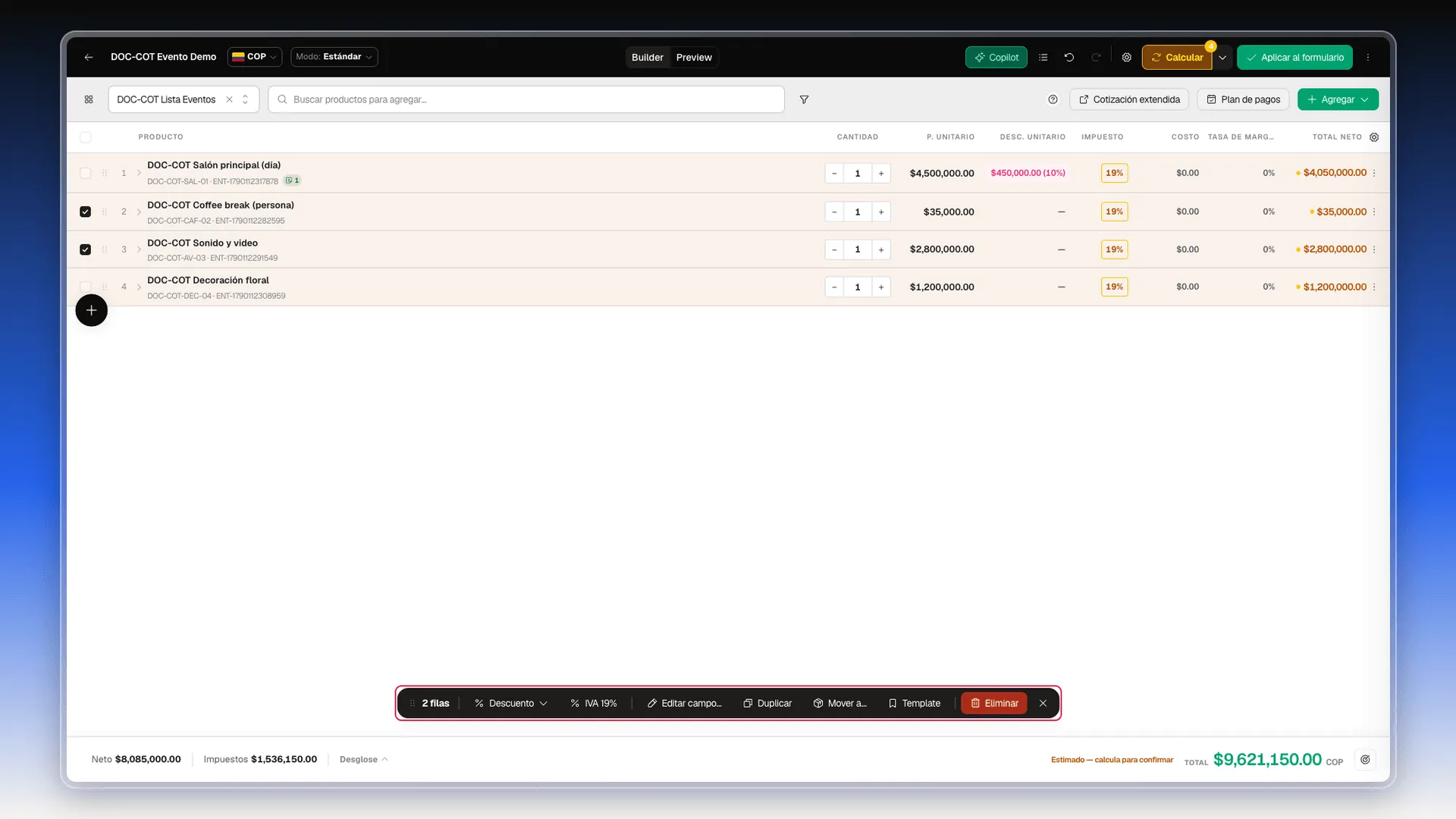The height and width of the screenshot is (819, 1456).
Task: Open the COP currency dropdown
Action: (x=255, y=57)
